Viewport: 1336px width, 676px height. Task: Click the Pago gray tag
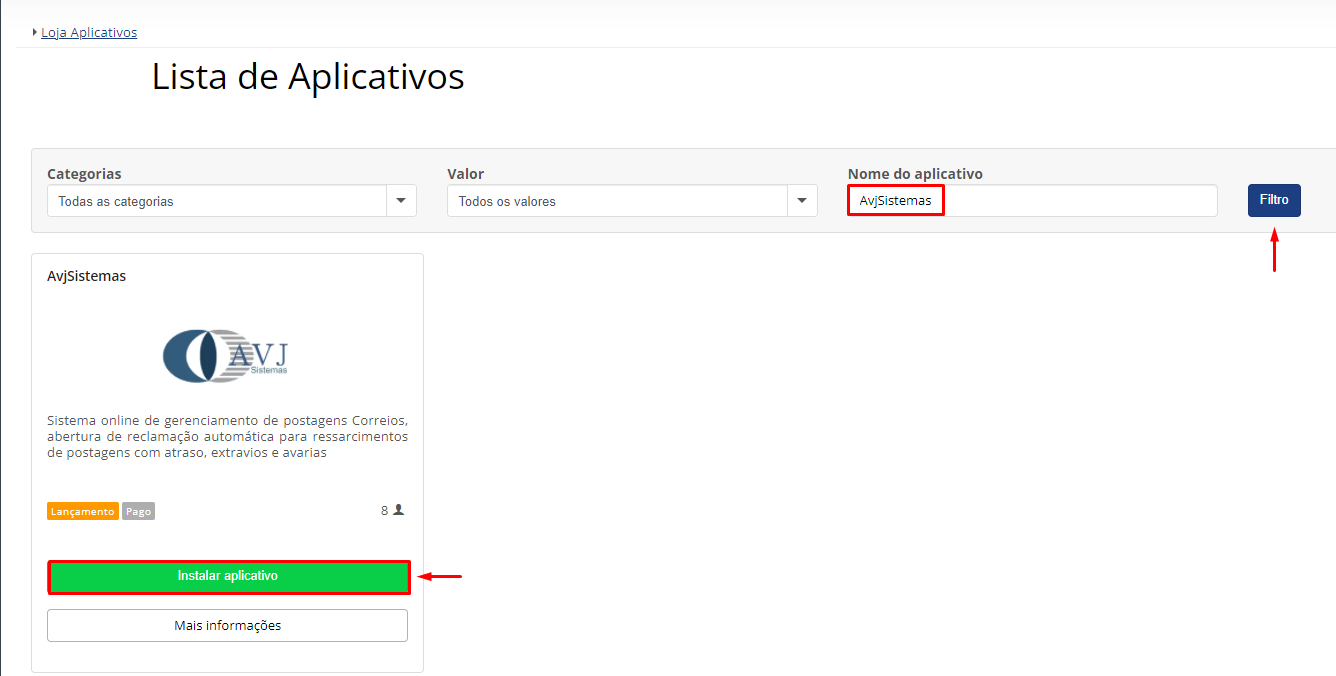[x=139, y=511]
